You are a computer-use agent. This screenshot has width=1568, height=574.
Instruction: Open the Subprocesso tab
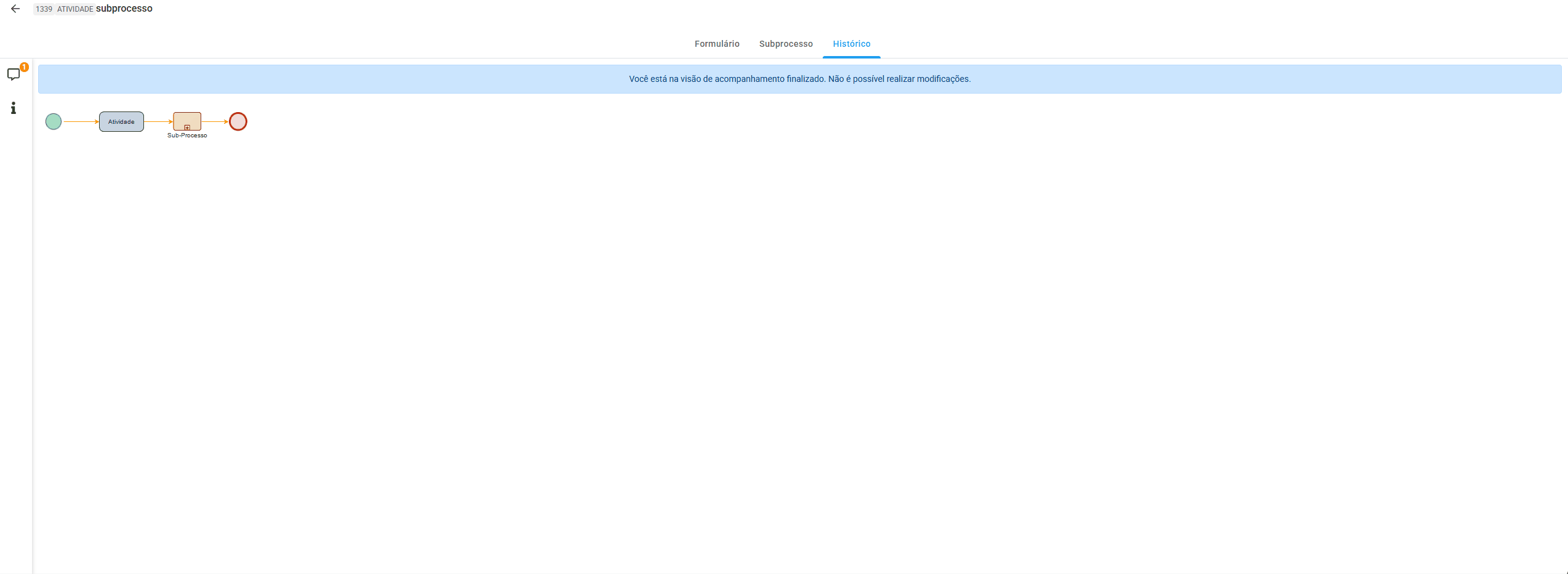click(x=786, y=44)
